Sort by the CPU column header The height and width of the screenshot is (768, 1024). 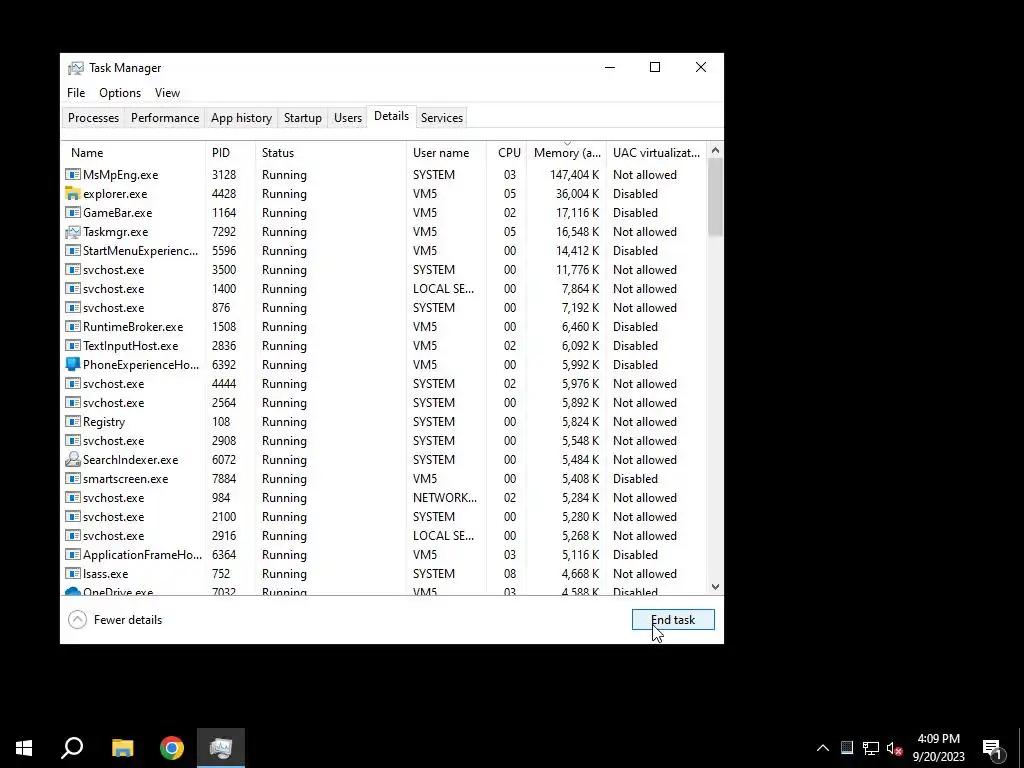click(x=507, y=153)
